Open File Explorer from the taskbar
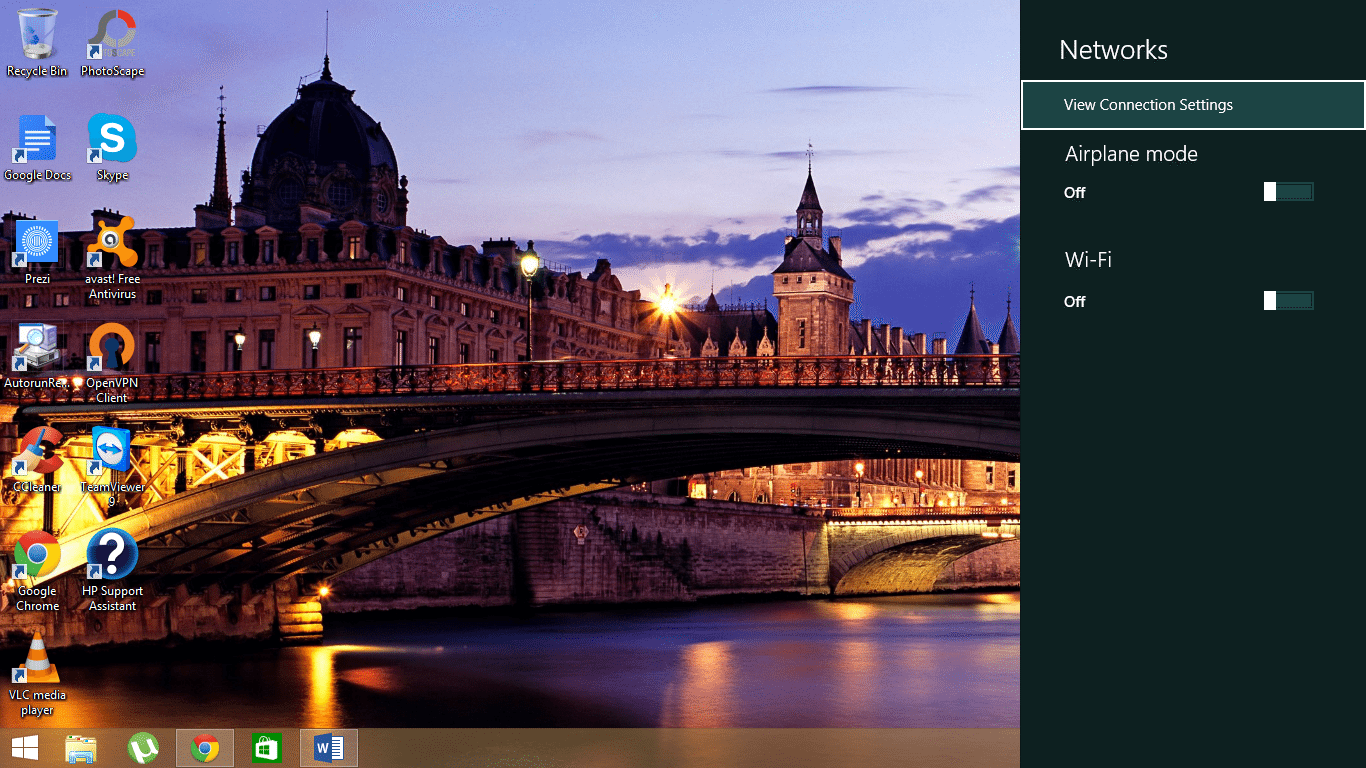Viewport: 1366px width, 768px height. 81,748
